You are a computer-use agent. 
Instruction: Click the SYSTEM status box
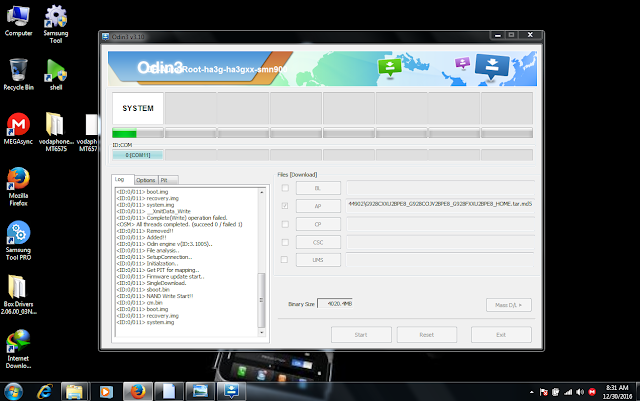pyautogui.click(x=138, y=108)
